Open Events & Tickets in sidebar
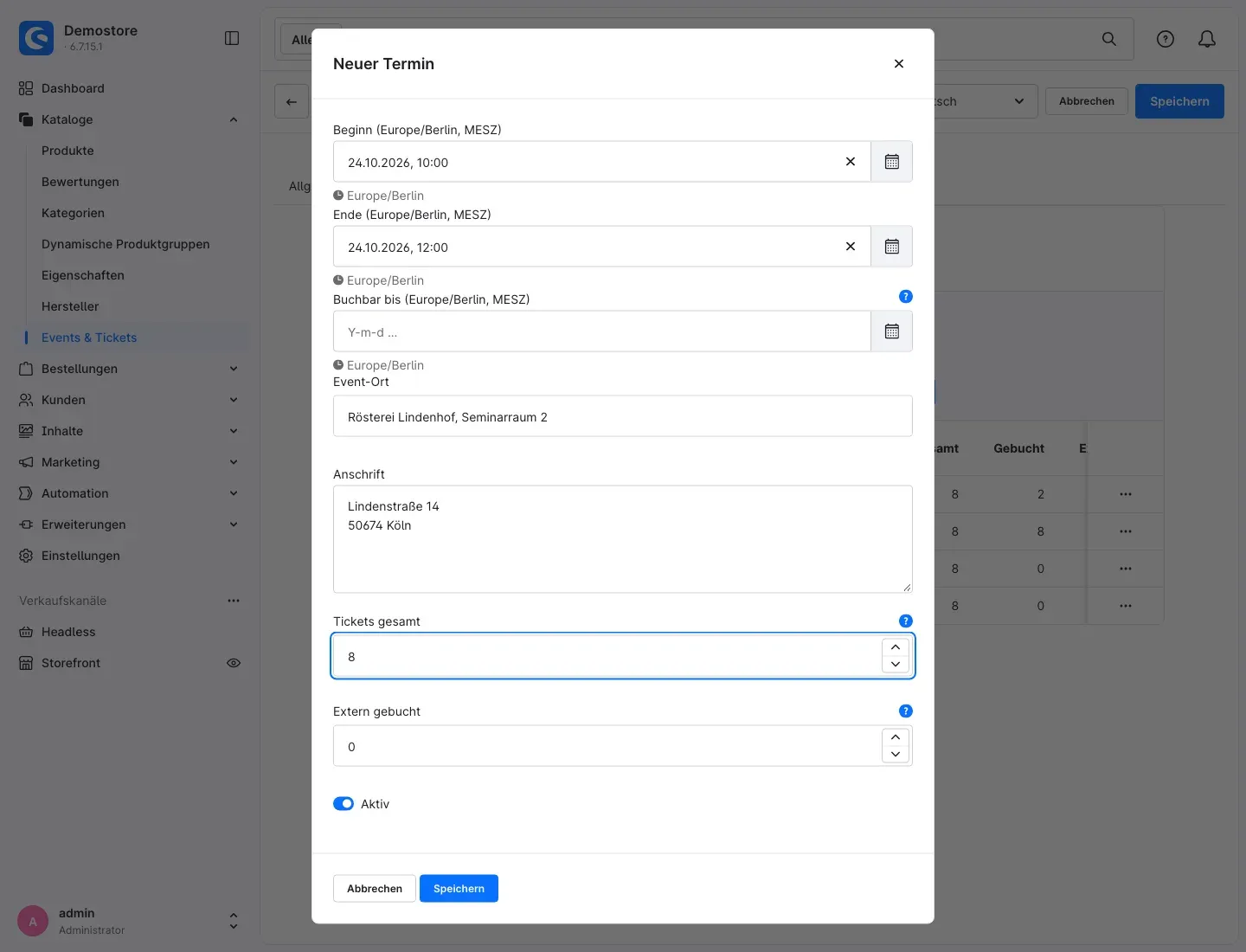Image resolution: width=1246 pixels, height=952 pixels. coord(89,338)
